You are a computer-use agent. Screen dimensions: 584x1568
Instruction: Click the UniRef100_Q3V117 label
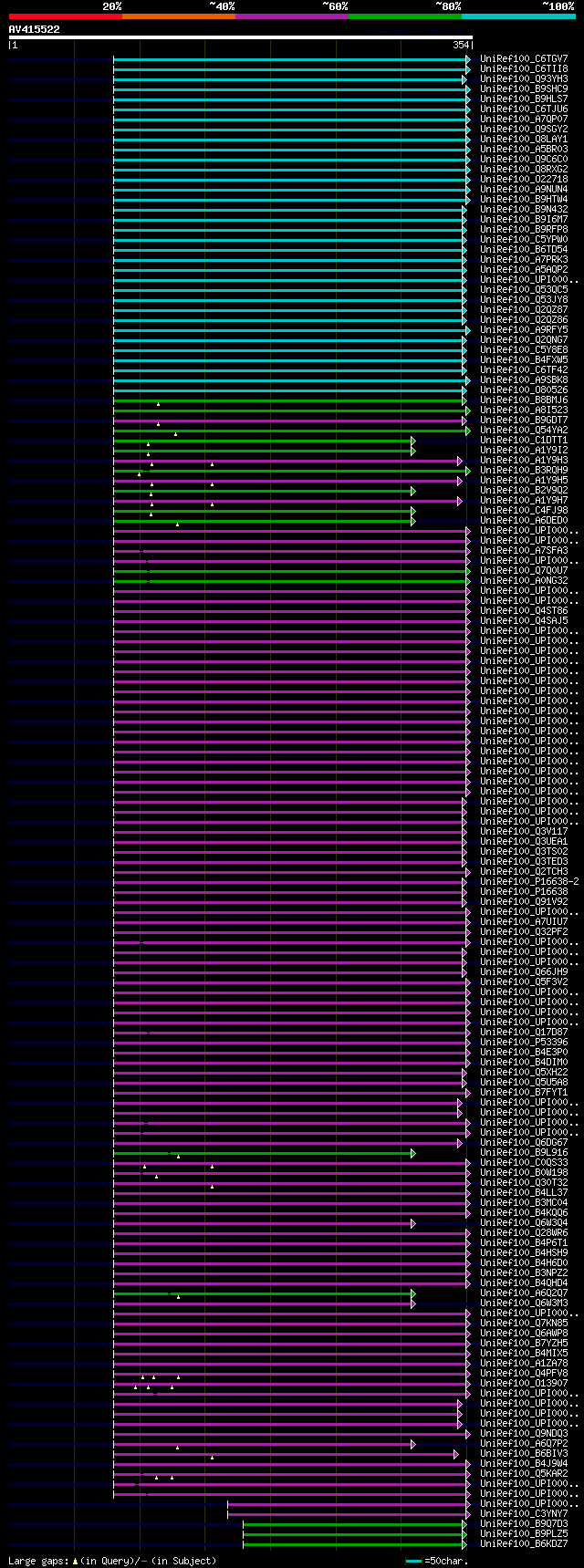click(524, 832)
